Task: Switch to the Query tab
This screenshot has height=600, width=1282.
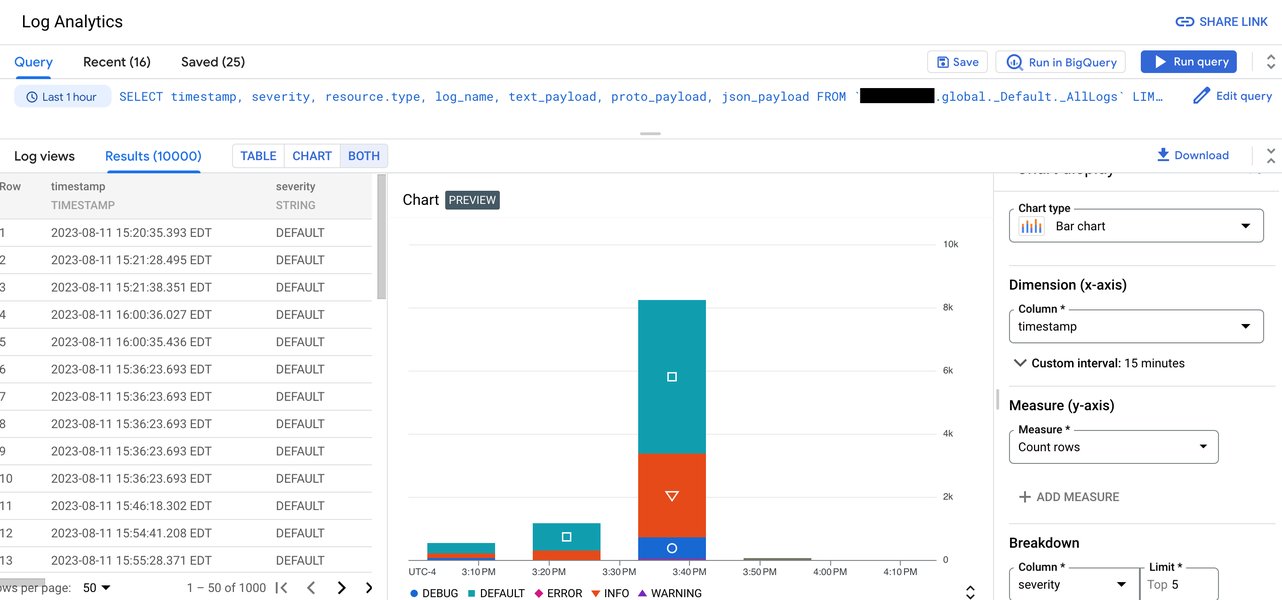Action: coord(33,62)
